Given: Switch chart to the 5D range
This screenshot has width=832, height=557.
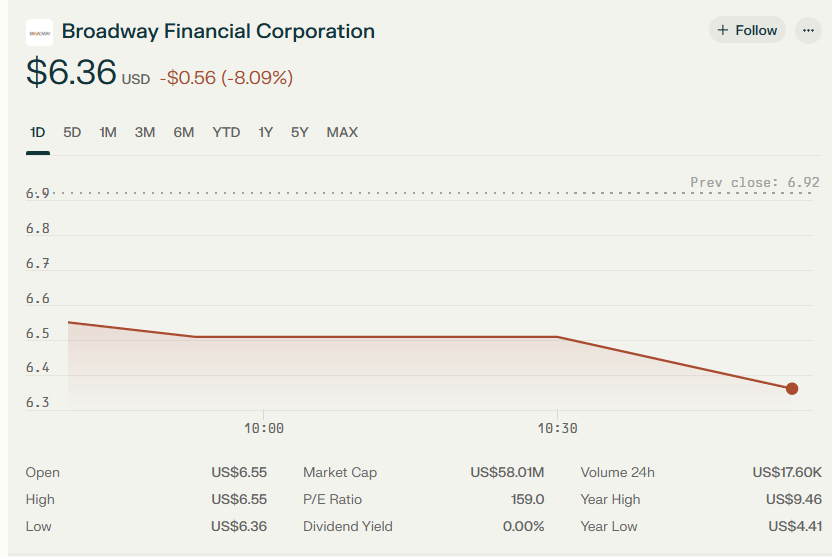Looking at the screenshot, I should (x=72, y=132).
